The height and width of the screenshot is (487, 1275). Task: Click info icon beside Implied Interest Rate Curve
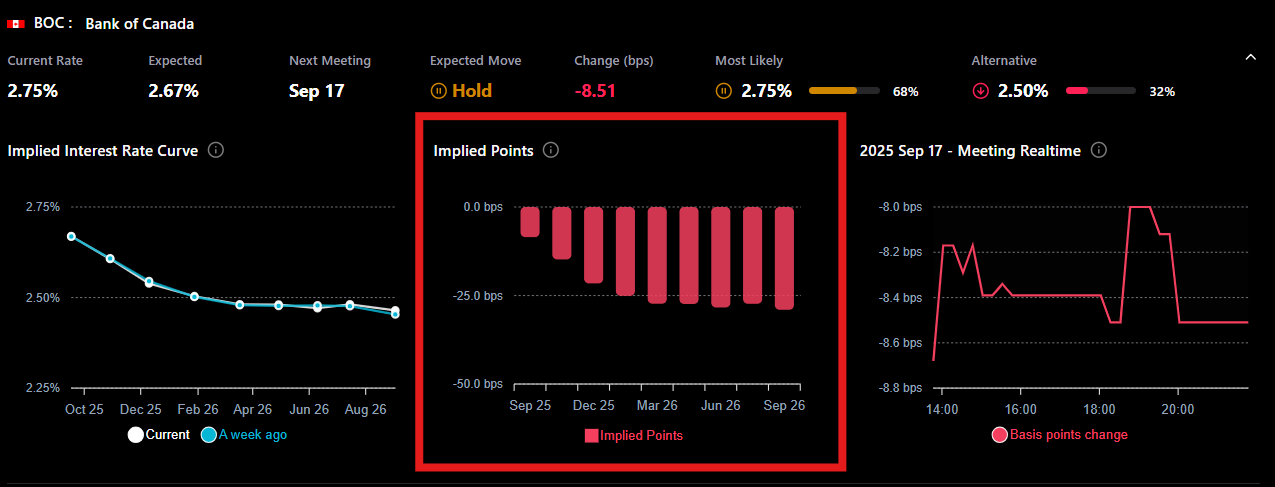(215, 150)
